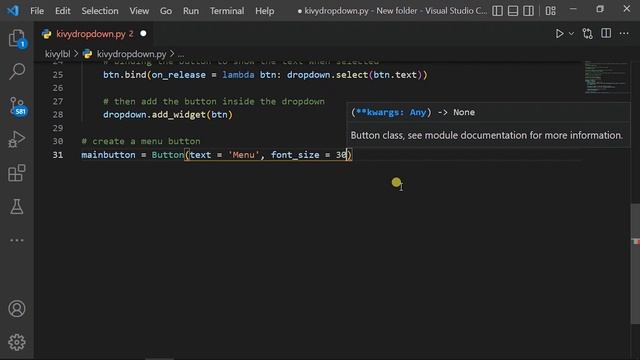Open the Search view in the activity bar

tap(17, 71)
